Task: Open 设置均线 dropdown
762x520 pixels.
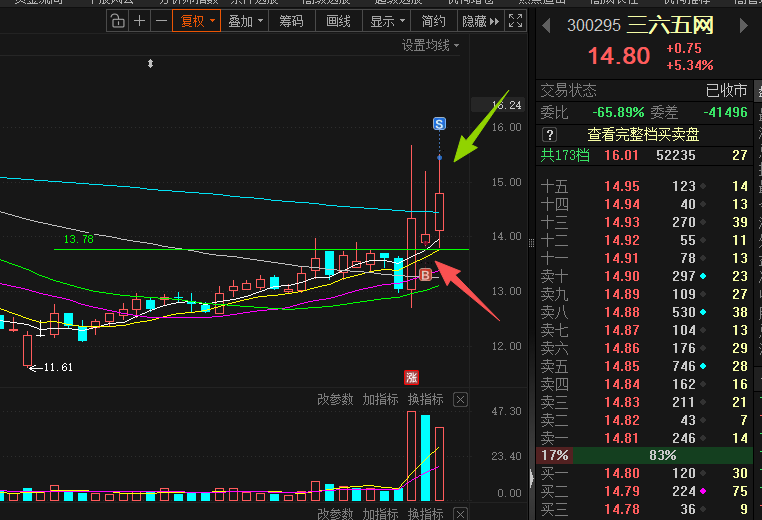Action: point(430,46)
